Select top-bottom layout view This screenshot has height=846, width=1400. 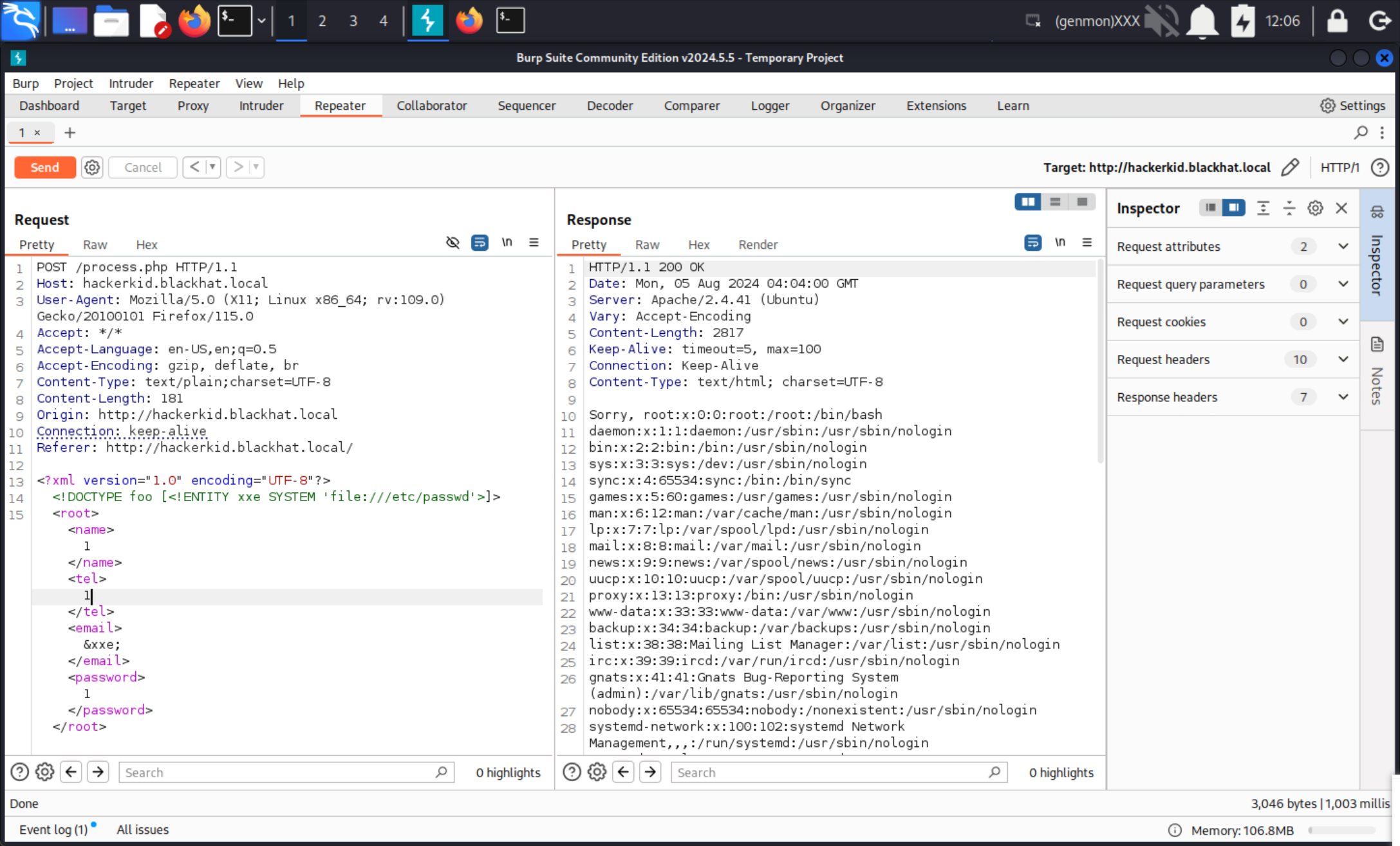tap(1055, 202)
